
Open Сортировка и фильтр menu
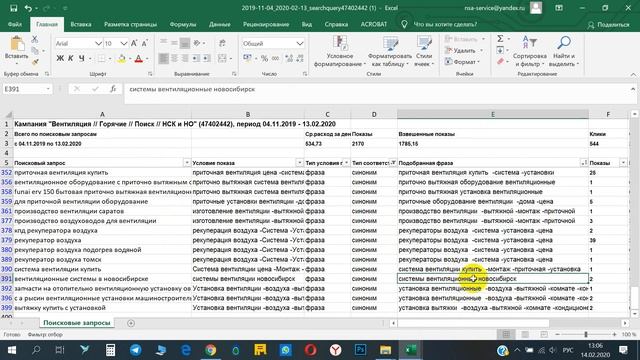tap(529, 51)
